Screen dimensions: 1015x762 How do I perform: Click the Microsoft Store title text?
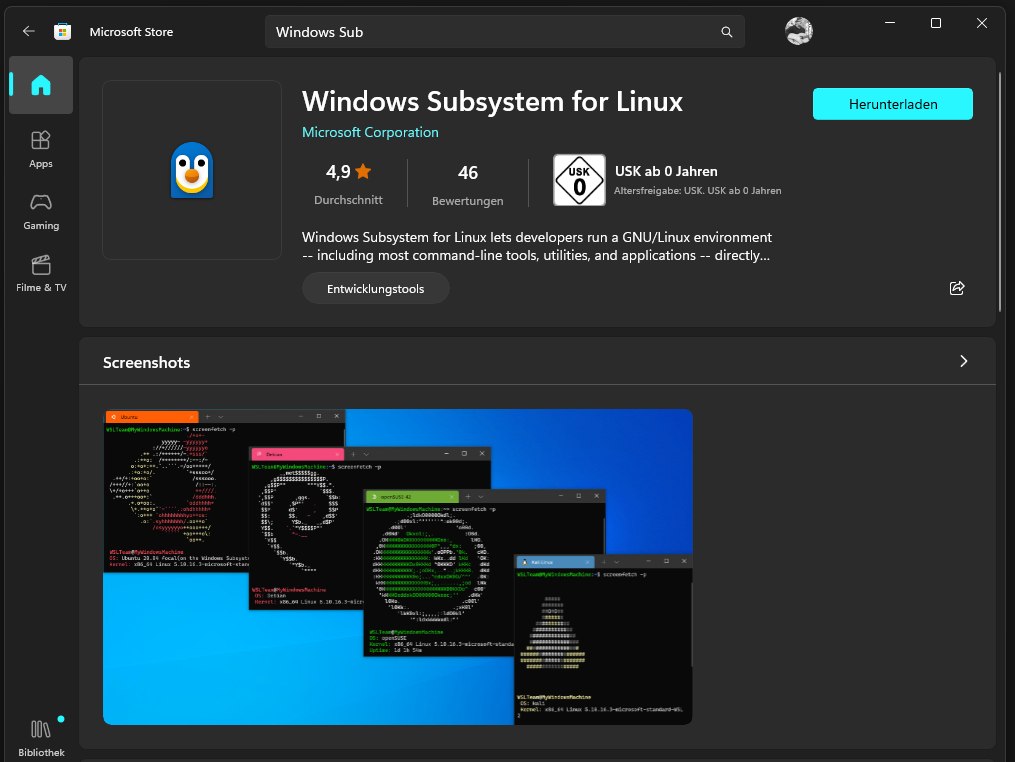[x=131, y=32]
